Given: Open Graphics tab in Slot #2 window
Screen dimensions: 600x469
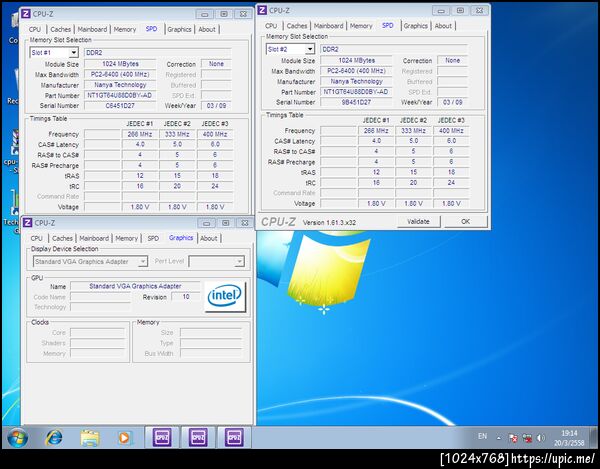Looking at the screenshot, I should click(416, 26).
